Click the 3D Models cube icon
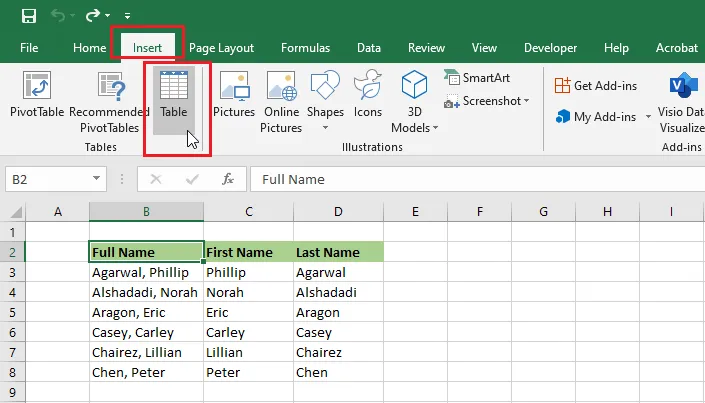This screenshot has height=403, width=705. pos(414,85)
